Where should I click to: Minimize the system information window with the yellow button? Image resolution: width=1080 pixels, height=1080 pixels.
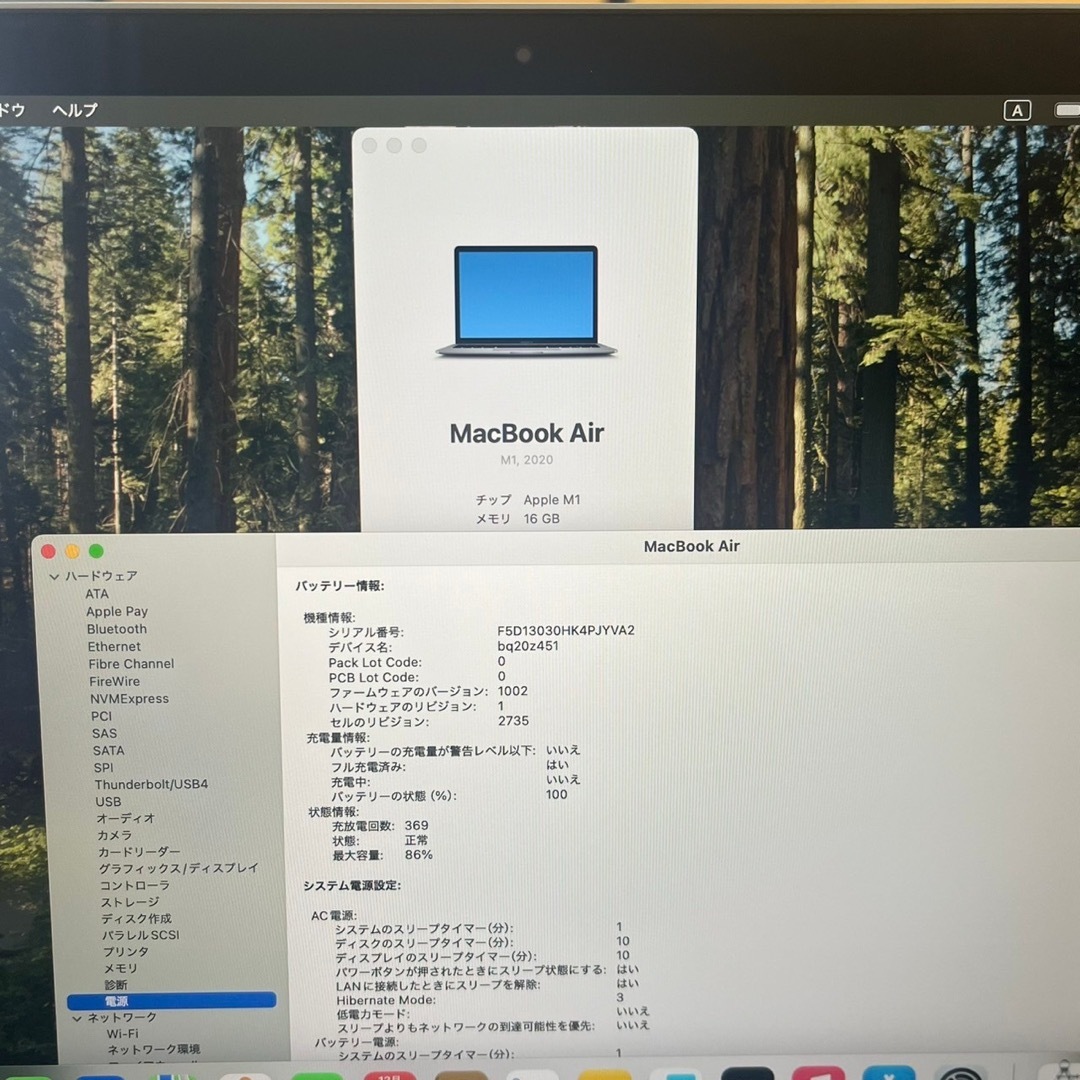(72, 551)
